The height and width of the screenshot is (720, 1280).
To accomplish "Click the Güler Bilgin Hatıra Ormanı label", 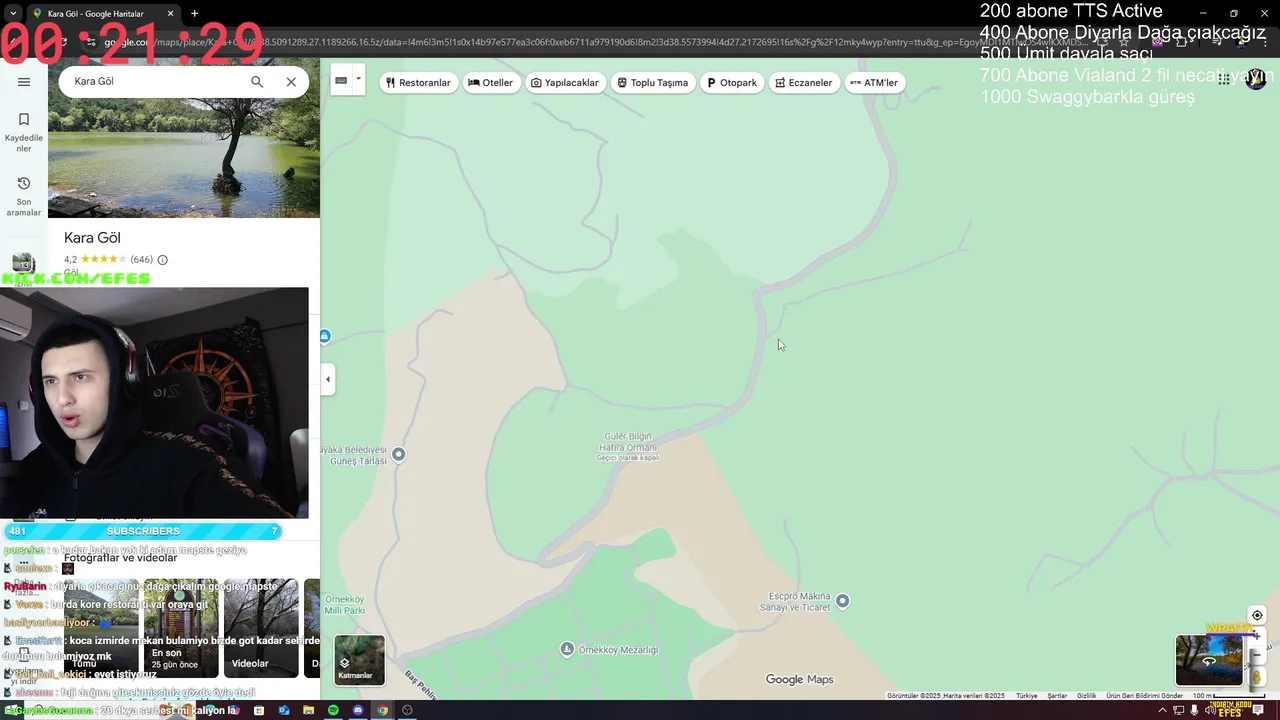I will point(628,446).
